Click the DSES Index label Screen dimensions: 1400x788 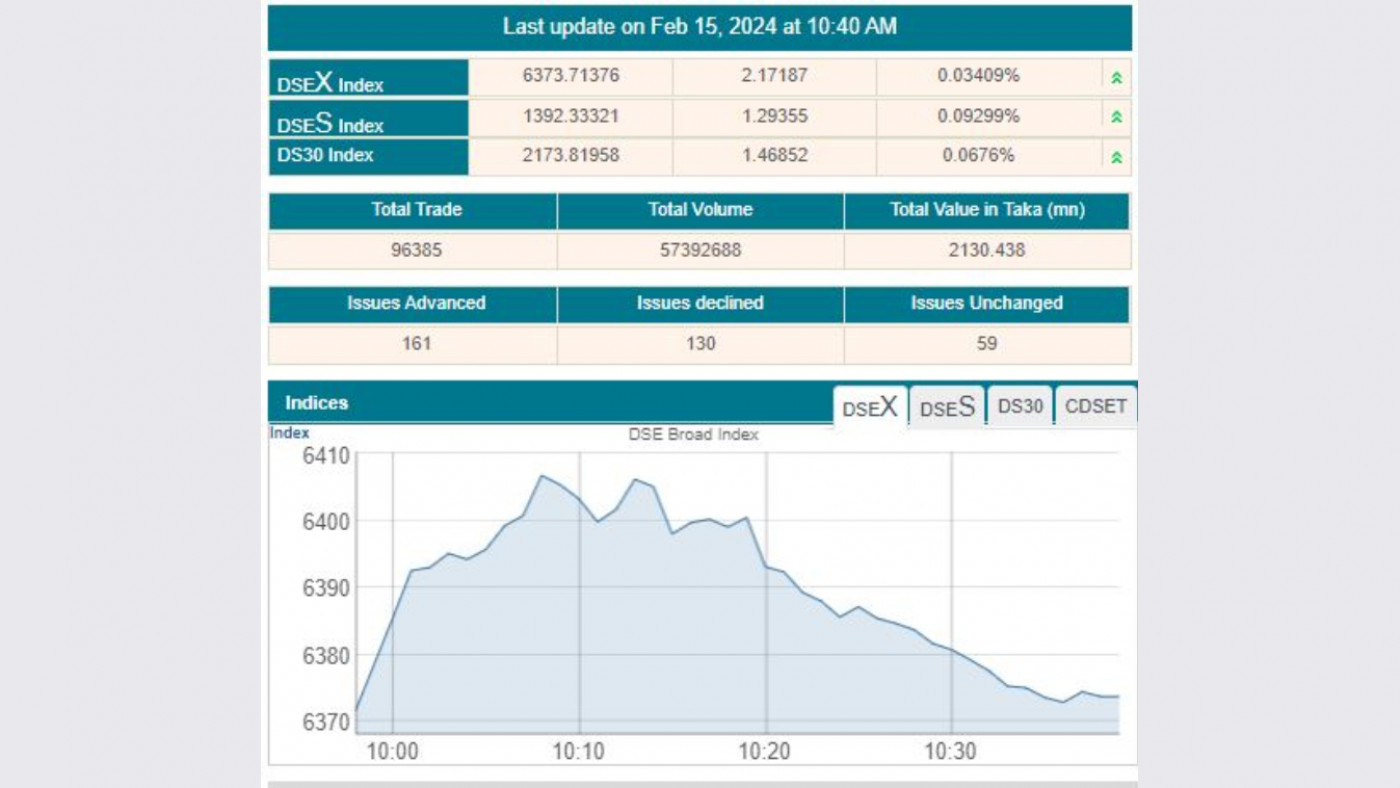[330, 123]
